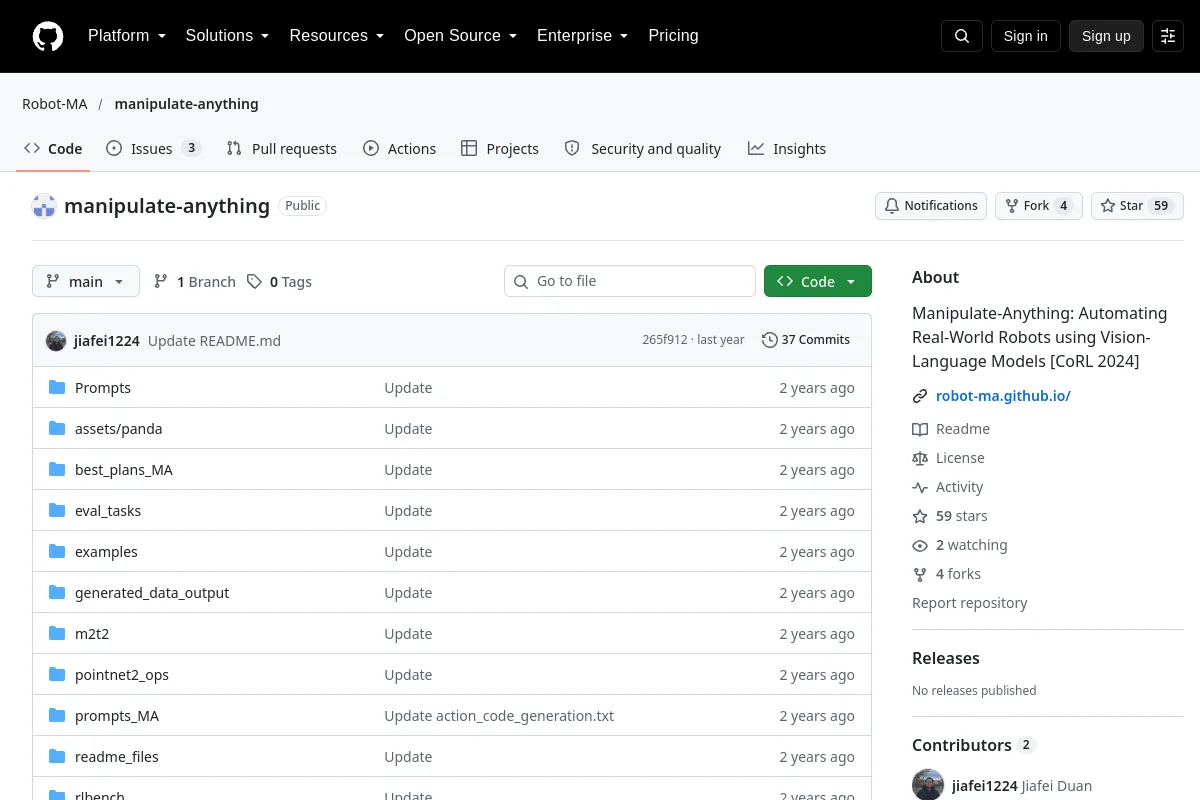Click the scales icon next to License
Image resolution: width=1200 pixels, height=800 pixels.
pos(920,458)
